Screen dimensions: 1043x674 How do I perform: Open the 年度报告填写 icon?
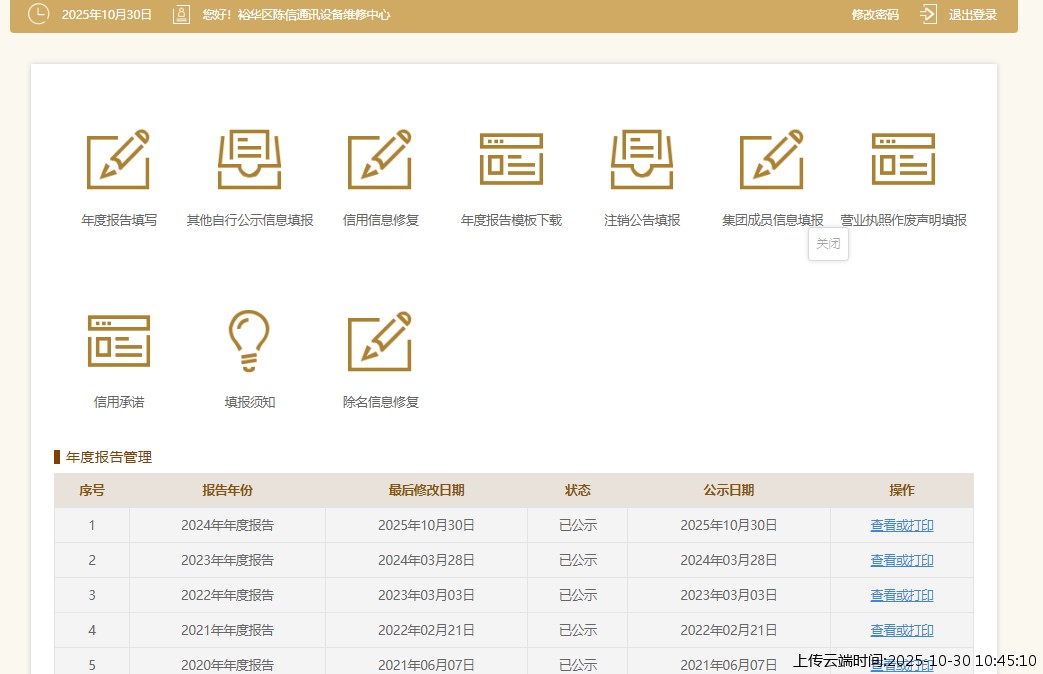pos(119,159)
